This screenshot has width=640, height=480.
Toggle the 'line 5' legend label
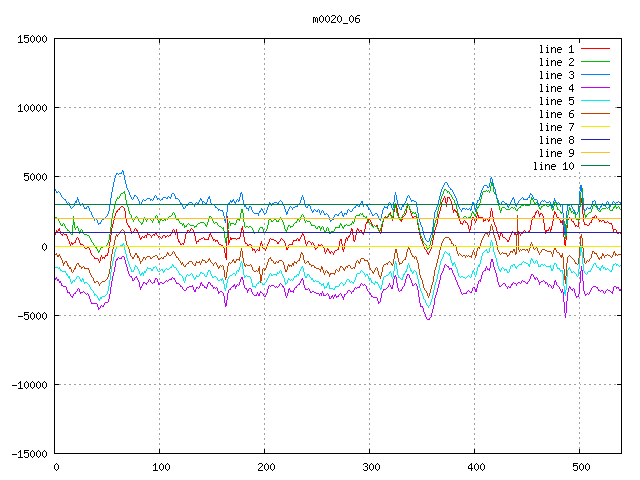click(x=556, y=101)
